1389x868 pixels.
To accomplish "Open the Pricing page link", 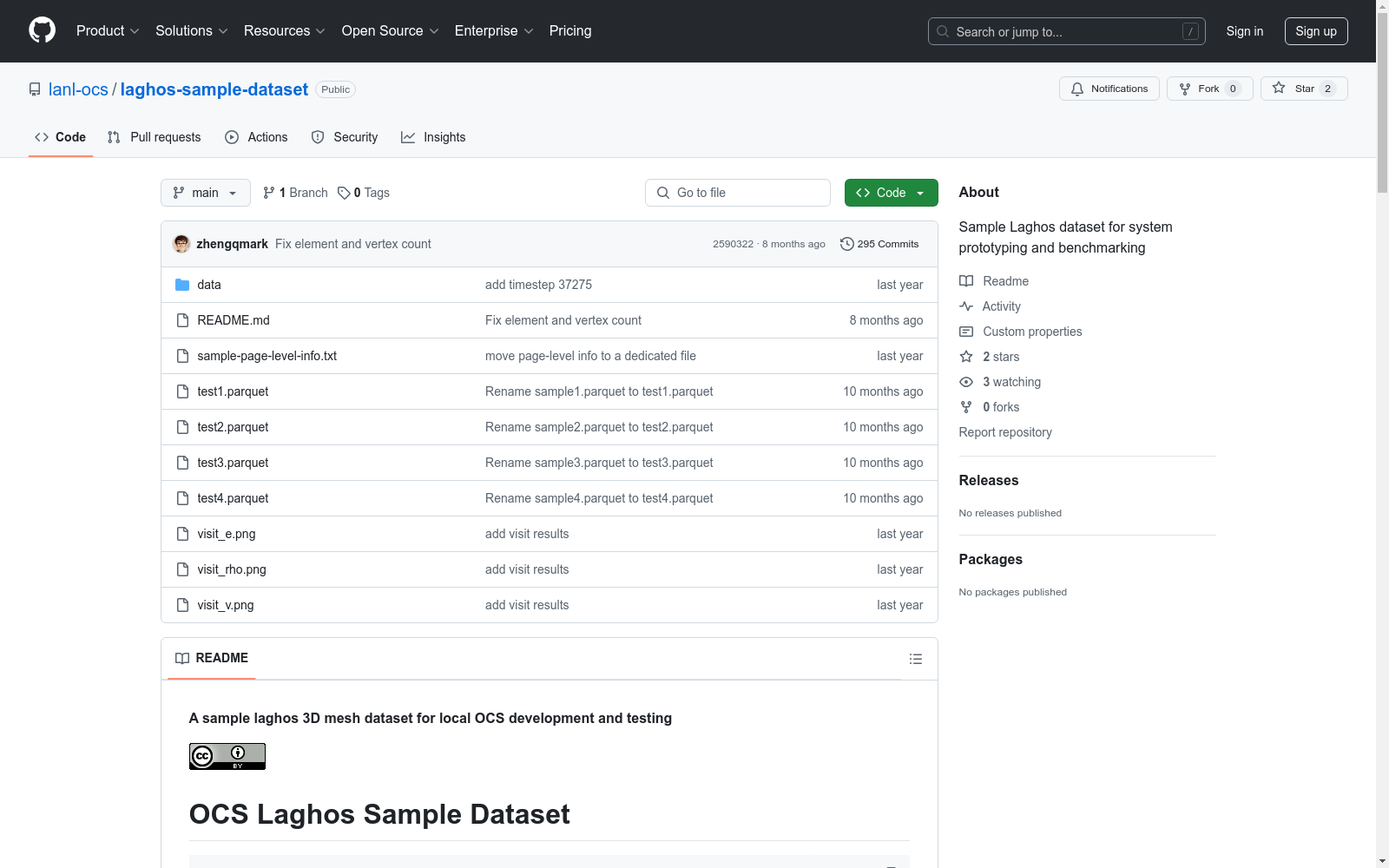I will (570, 31).
